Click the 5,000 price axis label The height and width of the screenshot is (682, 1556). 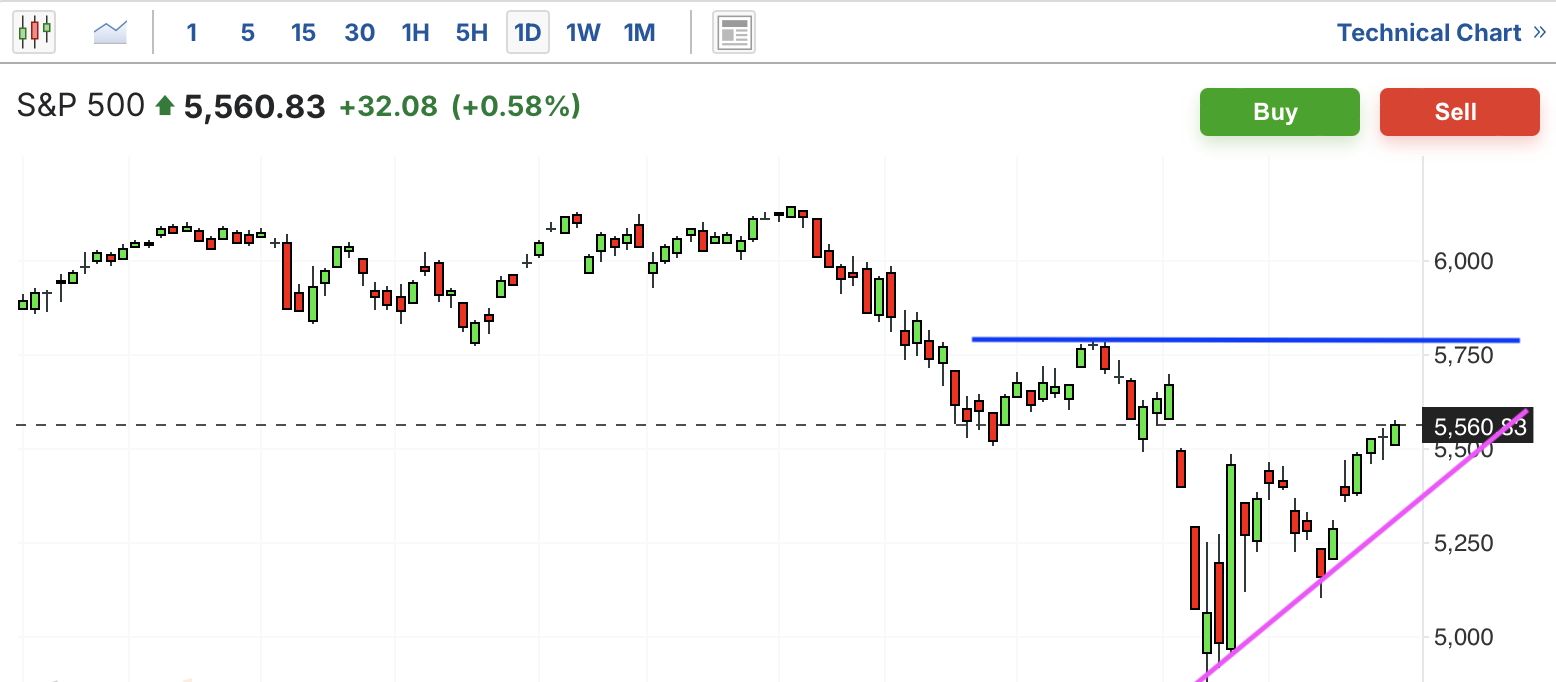click(1464, 638)
